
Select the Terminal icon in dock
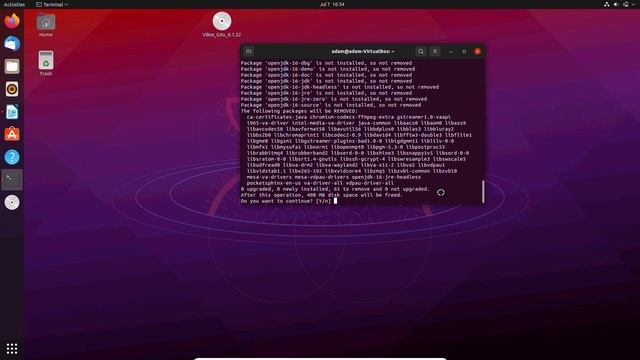pyautogui.click(x=12, y=180)
